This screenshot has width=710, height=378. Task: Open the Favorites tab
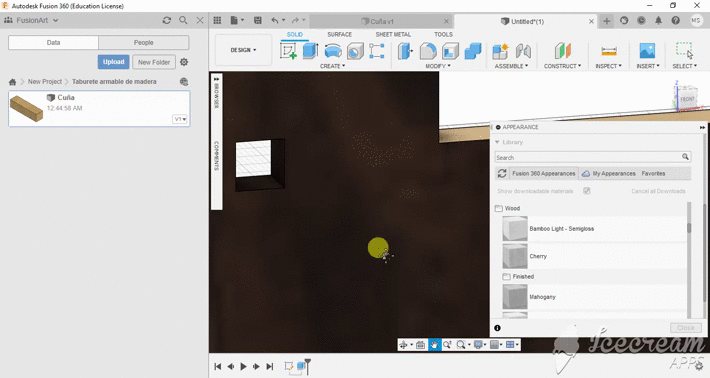tap(653, 173)
